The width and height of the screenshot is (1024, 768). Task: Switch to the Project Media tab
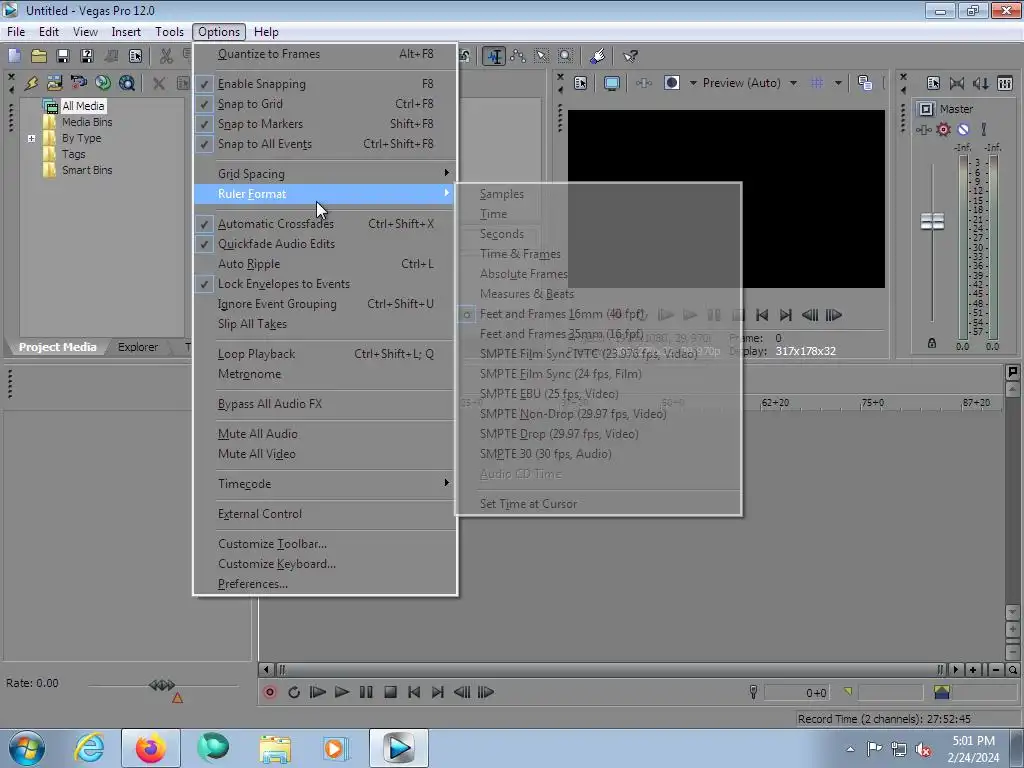[x=57, y=347]
